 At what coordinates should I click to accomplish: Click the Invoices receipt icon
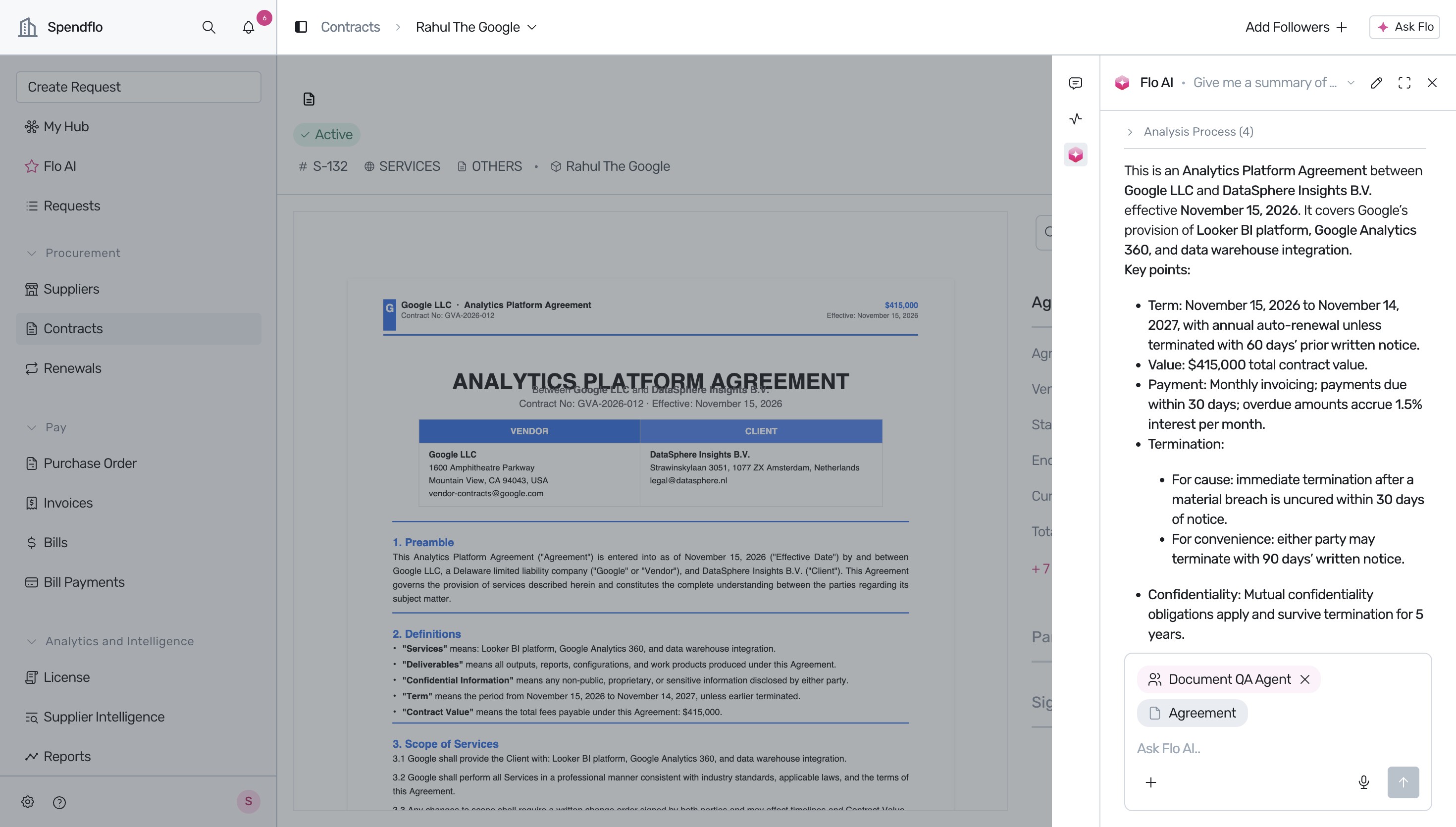click(32, 503)
